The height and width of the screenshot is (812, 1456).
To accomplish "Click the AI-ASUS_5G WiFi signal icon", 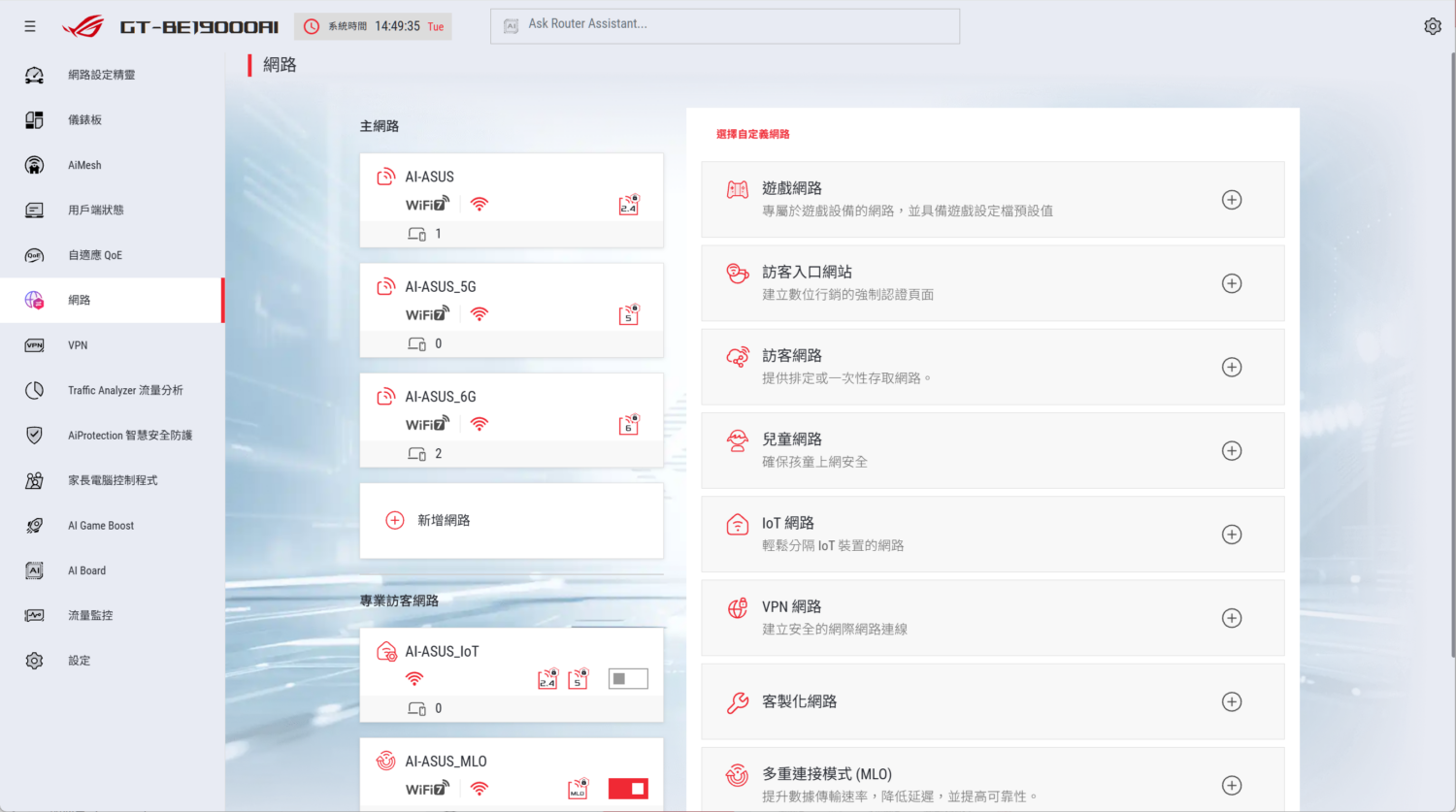I will pyautogui.click(x=480, y=314).
